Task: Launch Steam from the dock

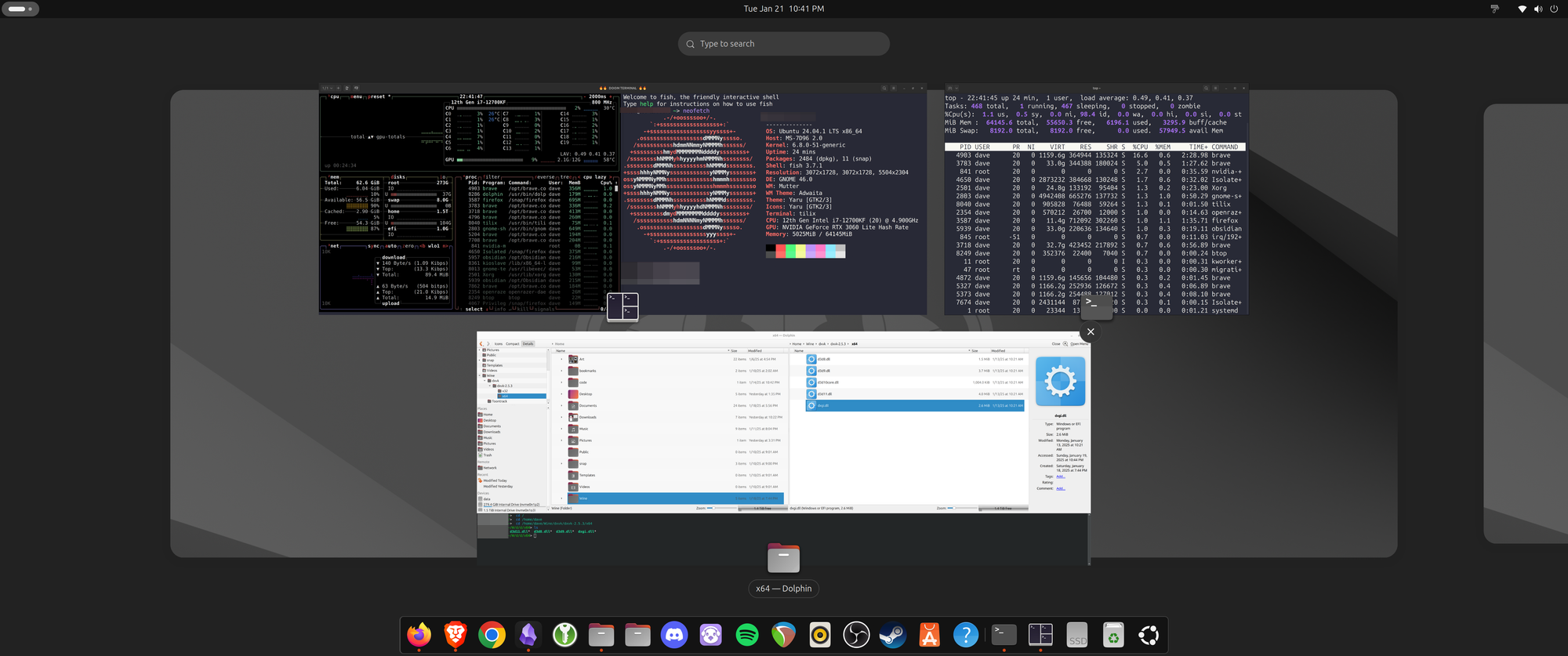Action: tap(893, 635)
